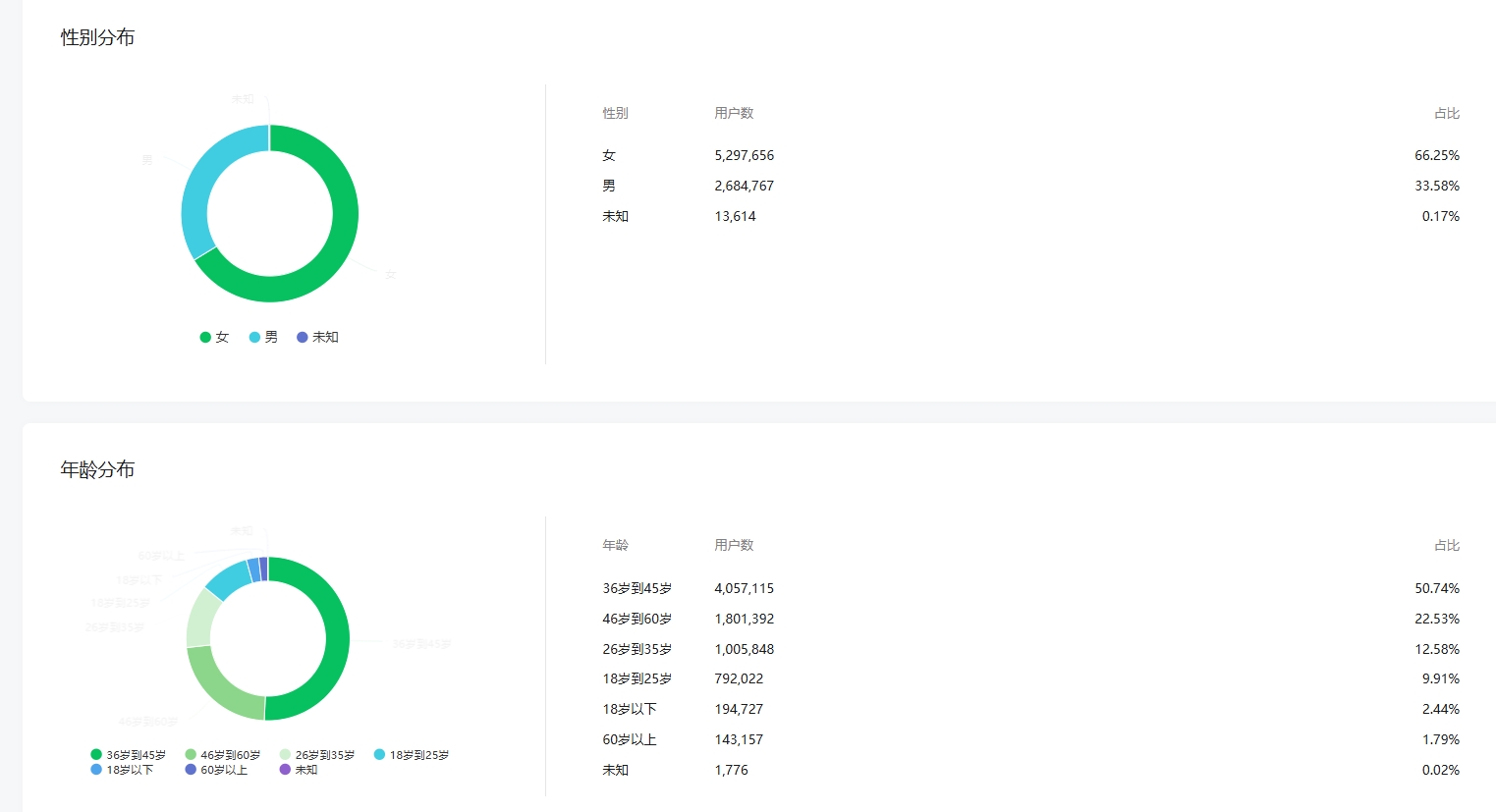Click the user count 4,057,115
1496x812 pixels.
pos(744,588)
